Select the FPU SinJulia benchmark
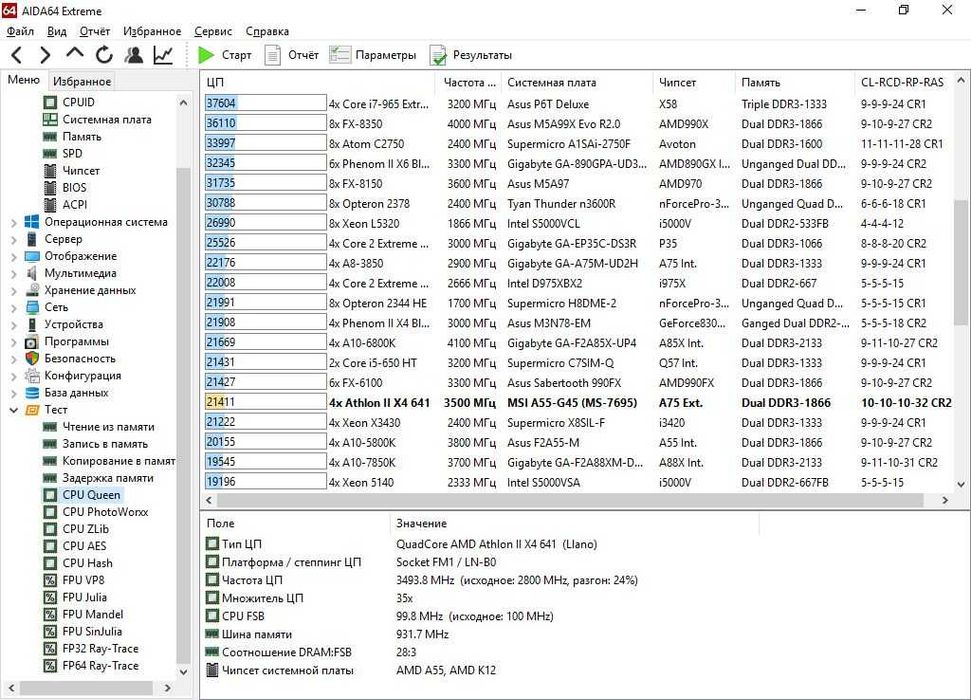 [x=92, y=631]
